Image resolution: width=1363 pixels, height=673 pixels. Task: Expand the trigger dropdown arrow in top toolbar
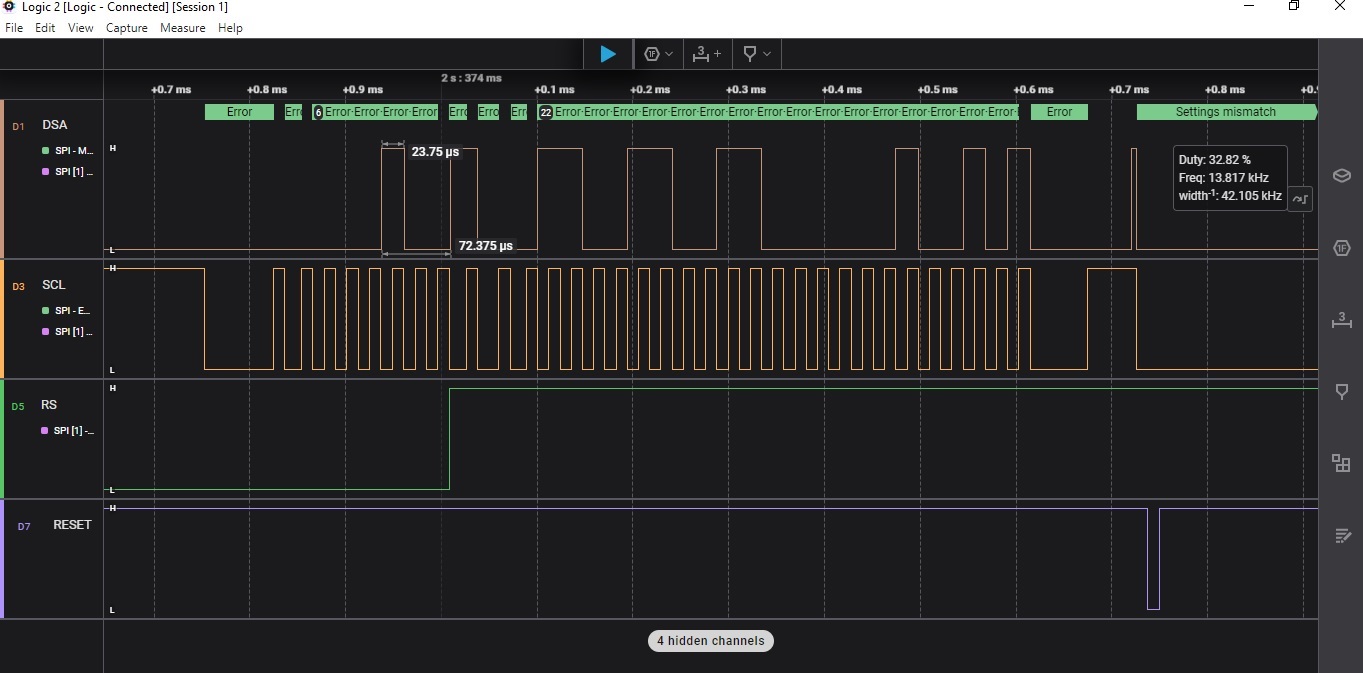(x=767, y=54)
